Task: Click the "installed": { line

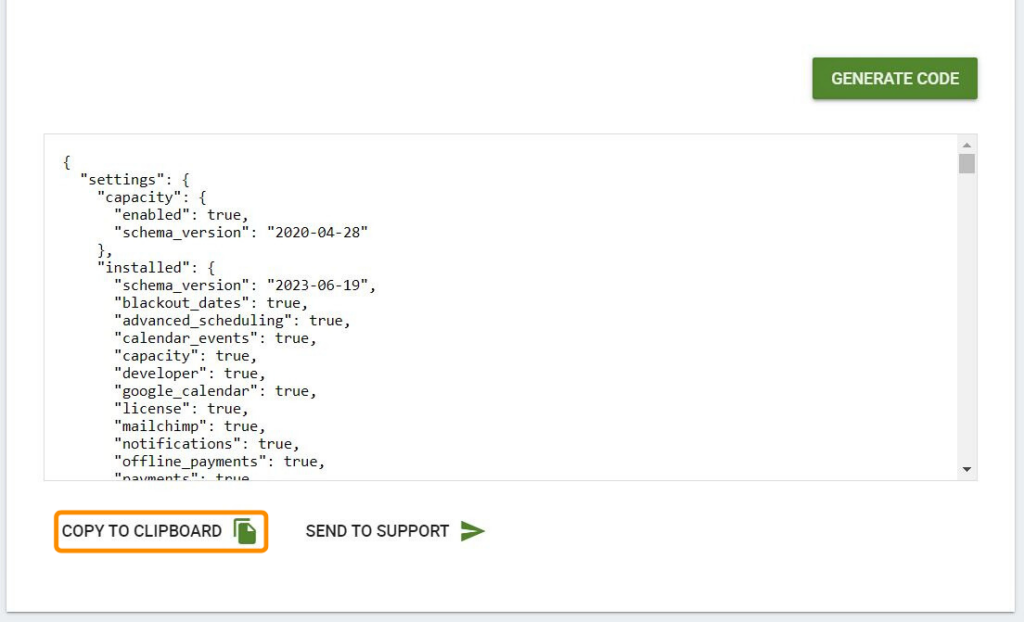Action: coord(155,268)
